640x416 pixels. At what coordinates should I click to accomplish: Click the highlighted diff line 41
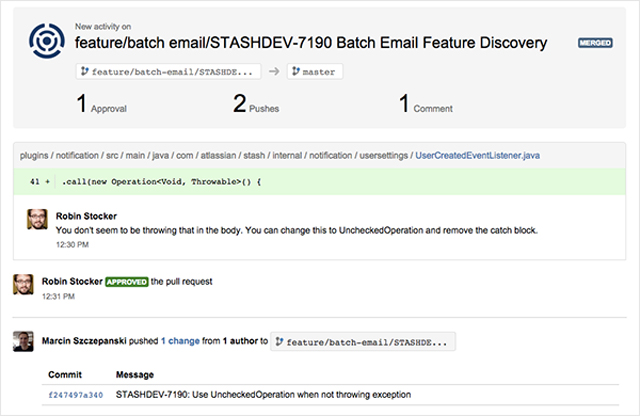point(320,182)
